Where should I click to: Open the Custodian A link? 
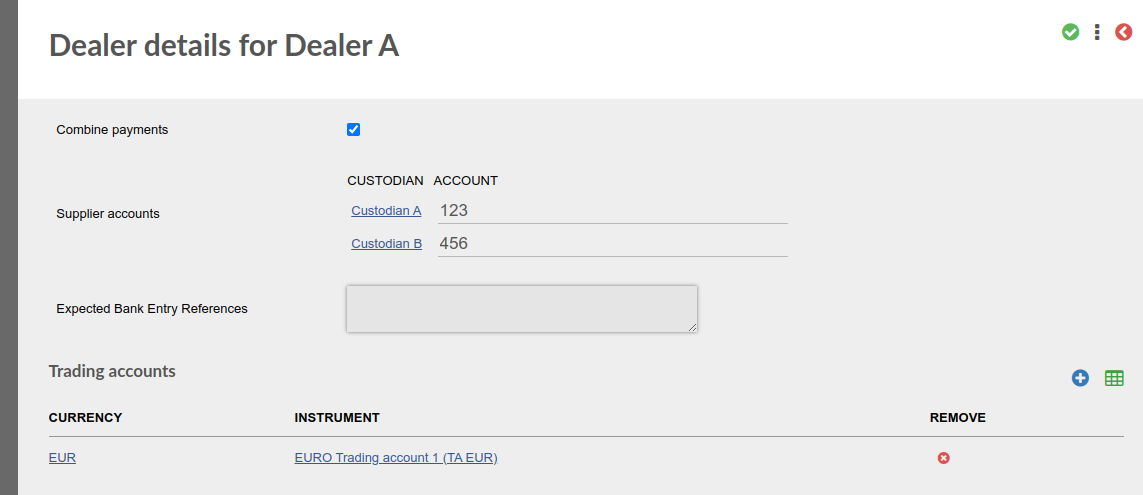(x=386, y=211)
